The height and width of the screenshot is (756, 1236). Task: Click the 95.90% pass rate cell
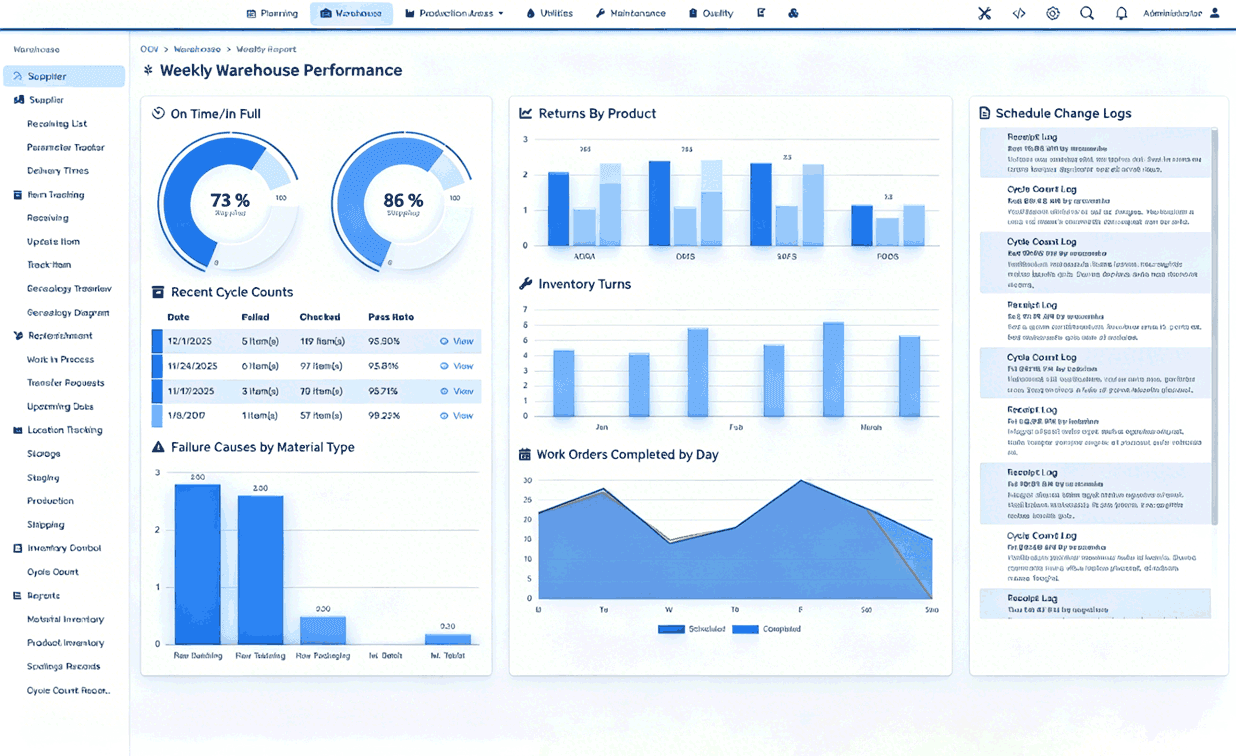coord(384,341)
